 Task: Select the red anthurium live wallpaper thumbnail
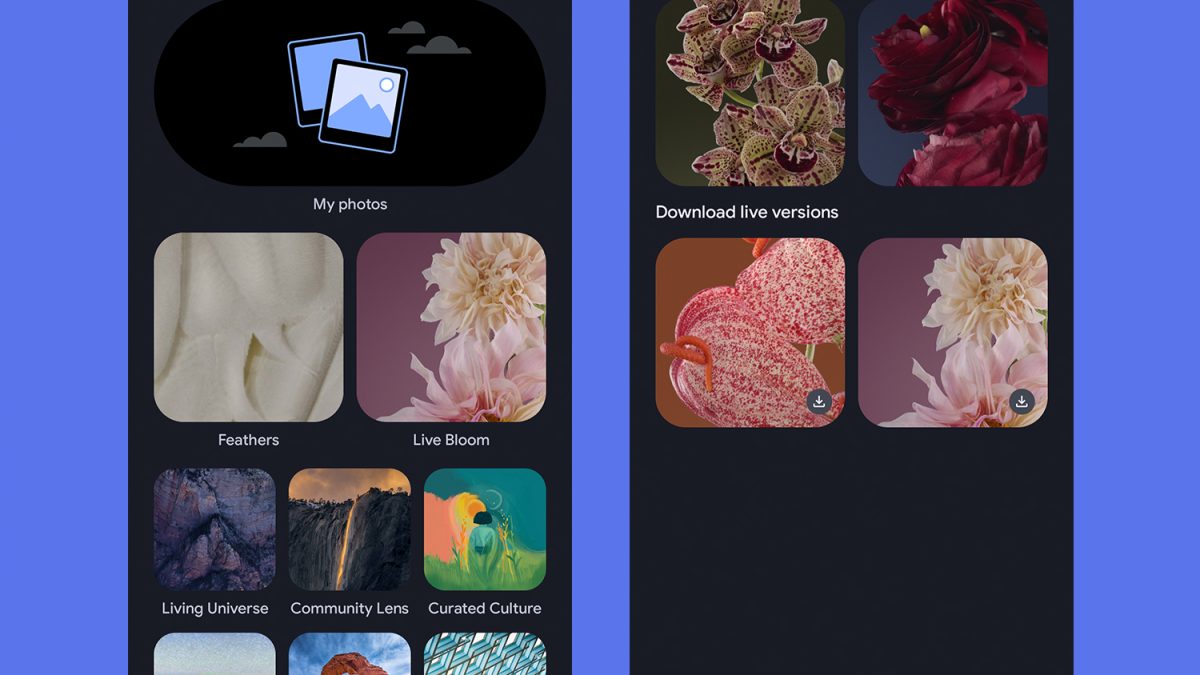click(750, 332)
